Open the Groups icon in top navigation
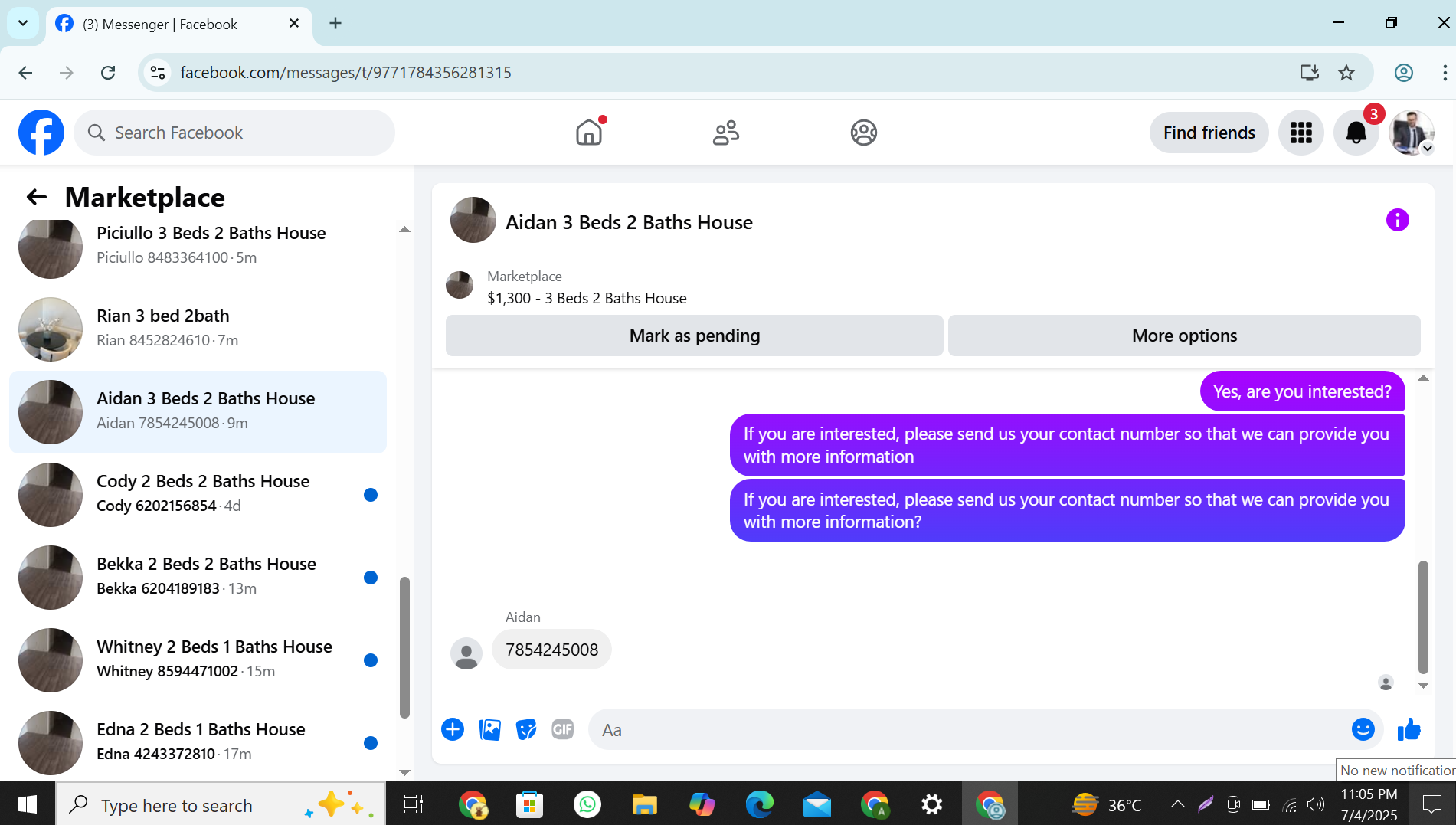The image size is (1456, 825). click(x=863, y=133)
